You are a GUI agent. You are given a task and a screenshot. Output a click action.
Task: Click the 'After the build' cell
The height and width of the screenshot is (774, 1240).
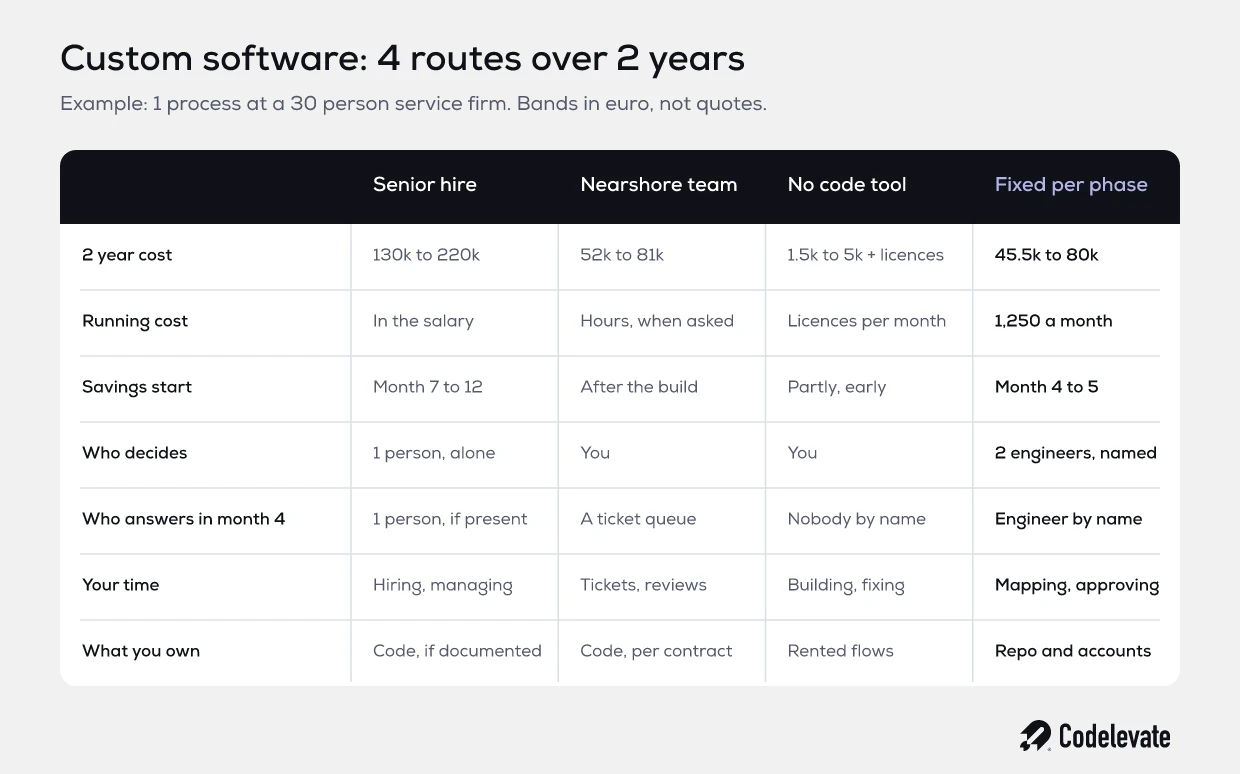[x=639, y=387]
